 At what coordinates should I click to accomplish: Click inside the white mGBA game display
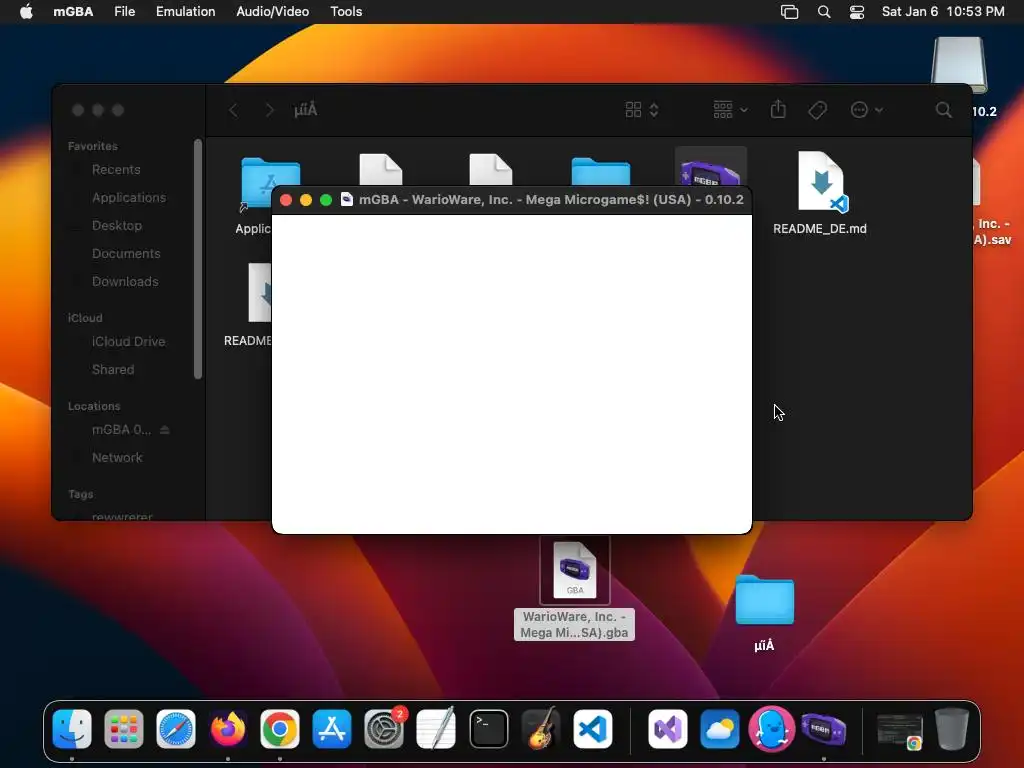point(511,374)
